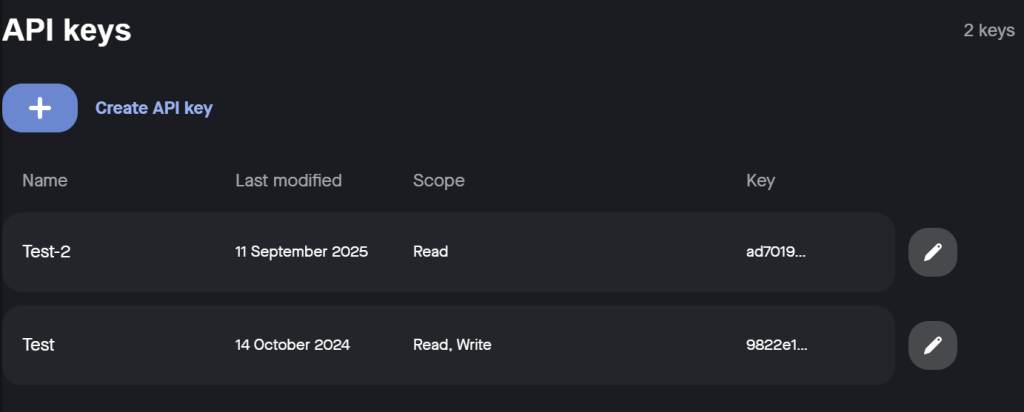1024x412 pixels.
Task: Click the Name column header
Action: tap(45, 181)
